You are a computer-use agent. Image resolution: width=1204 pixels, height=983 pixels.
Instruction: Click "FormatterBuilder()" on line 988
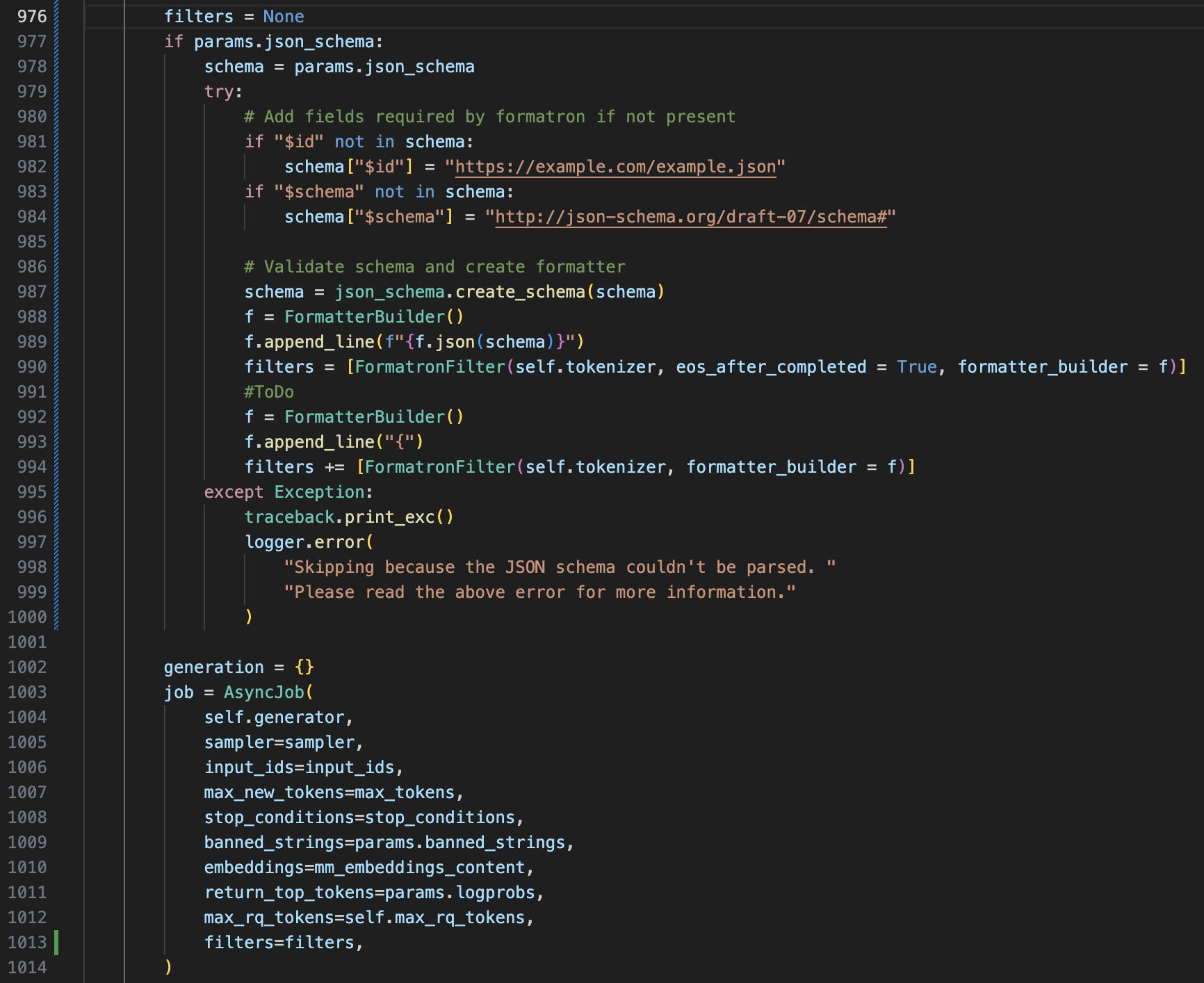[374, 317]
